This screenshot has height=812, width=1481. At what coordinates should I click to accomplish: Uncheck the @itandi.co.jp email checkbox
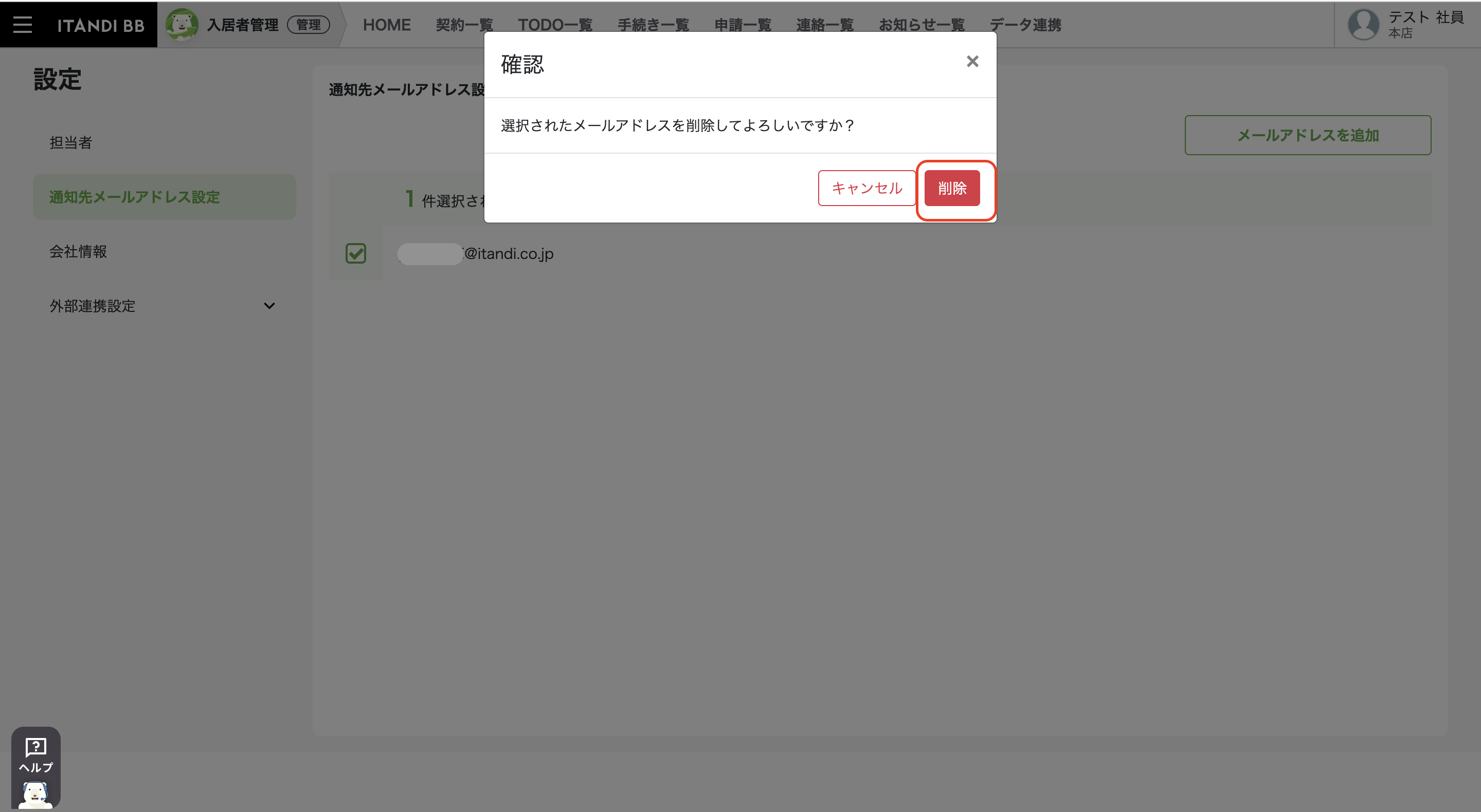pyautogui.click(x=356, y=253)
